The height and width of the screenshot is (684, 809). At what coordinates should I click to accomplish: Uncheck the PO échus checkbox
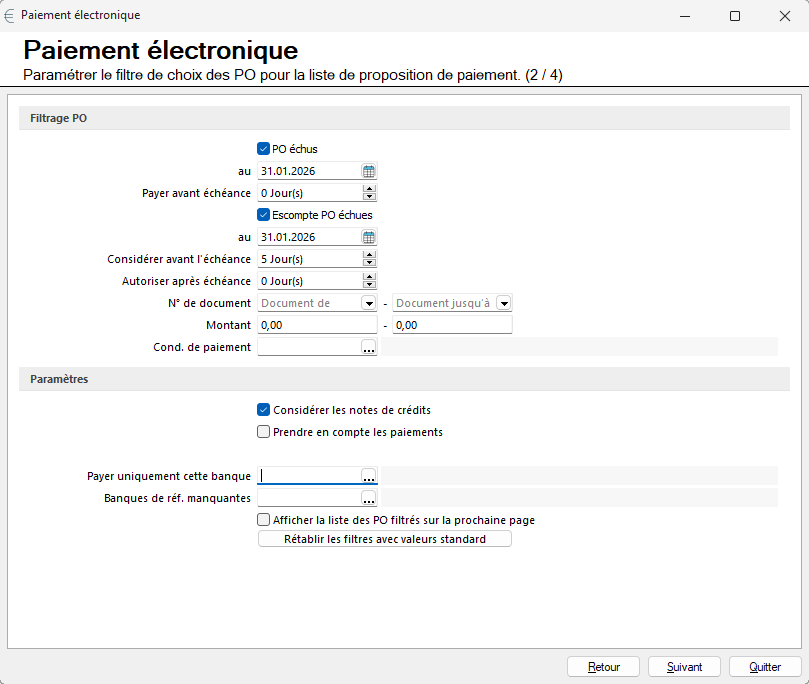[x=264, y=149]
